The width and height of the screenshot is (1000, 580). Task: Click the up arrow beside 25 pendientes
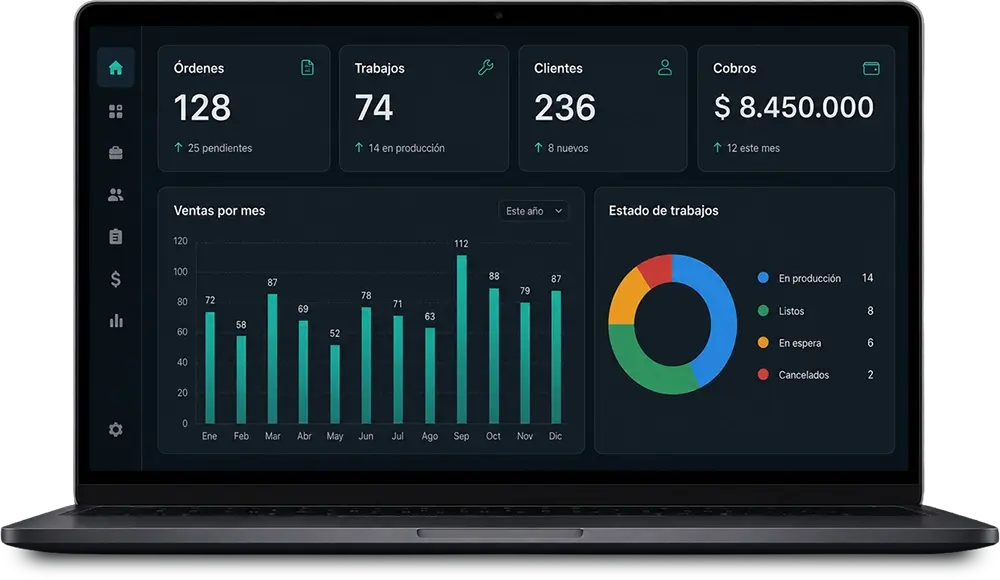pos(179,147)
